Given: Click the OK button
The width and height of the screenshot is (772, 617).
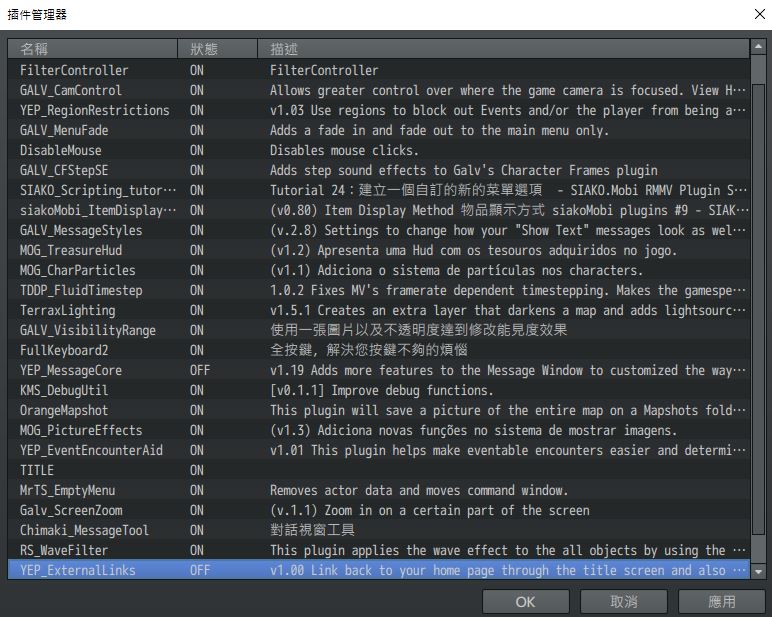Looking at the screenshot, I should 525,601.
